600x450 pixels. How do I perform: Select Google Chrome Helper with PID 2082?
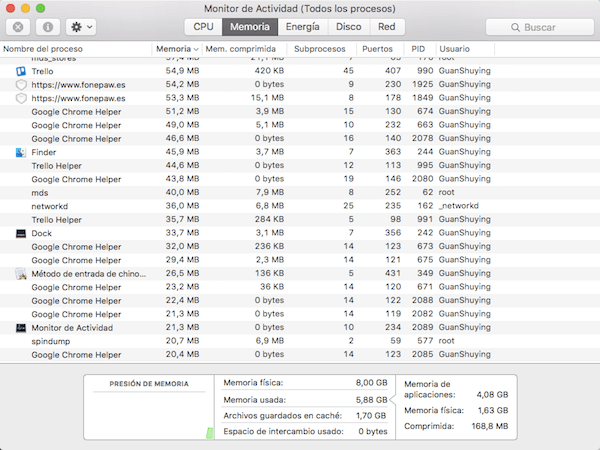point(76,315)
